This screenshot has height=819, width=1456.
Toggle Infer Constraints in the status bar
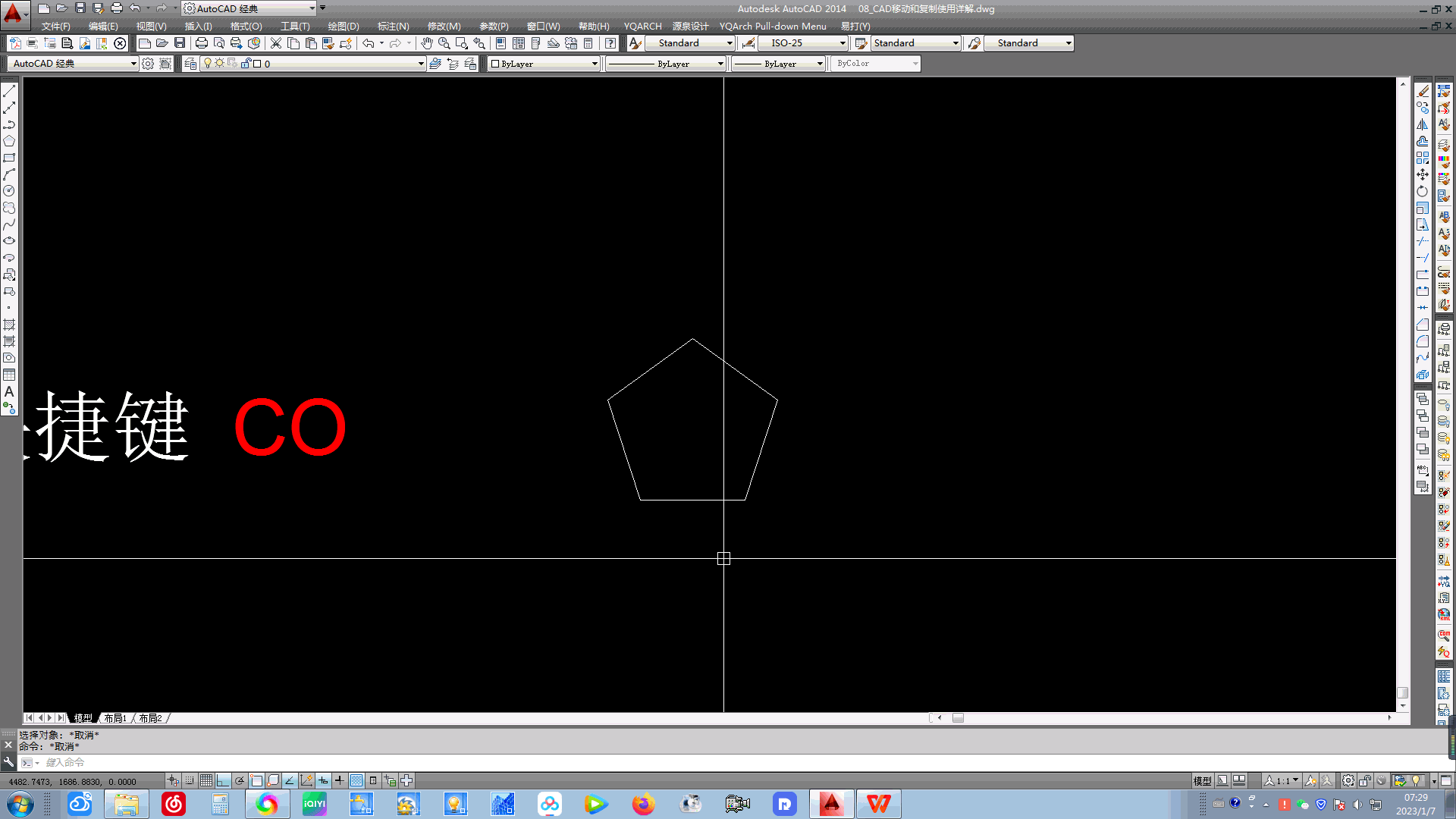click(x=173, y=780)
